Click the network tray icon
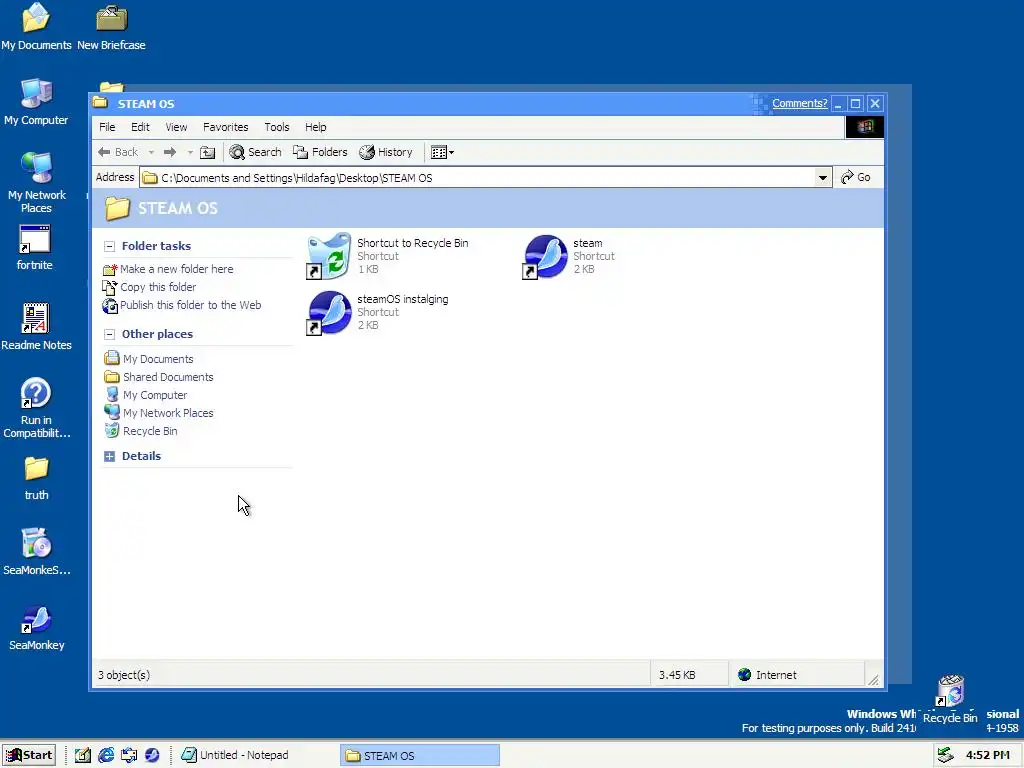Viewport: 1024px width, 768px height. tap(946, 755)
